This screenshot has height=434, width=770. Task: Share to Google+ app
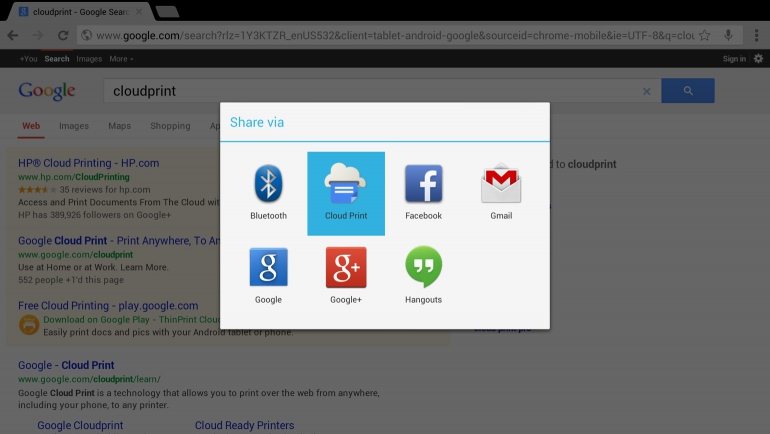coord(345,275)
